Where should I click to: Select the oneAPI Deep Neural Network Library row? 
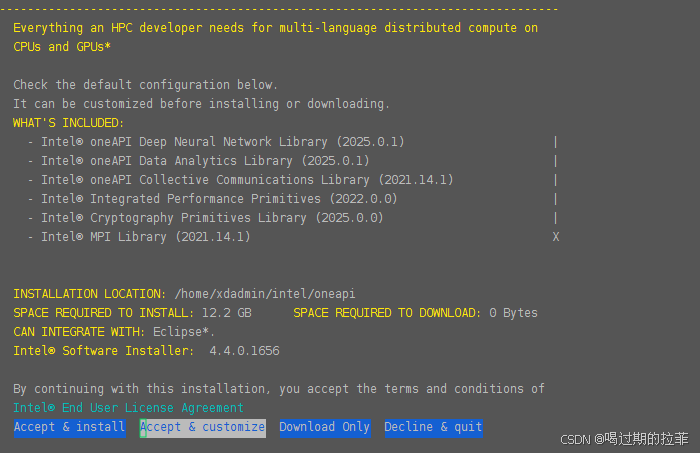(216, 142)
